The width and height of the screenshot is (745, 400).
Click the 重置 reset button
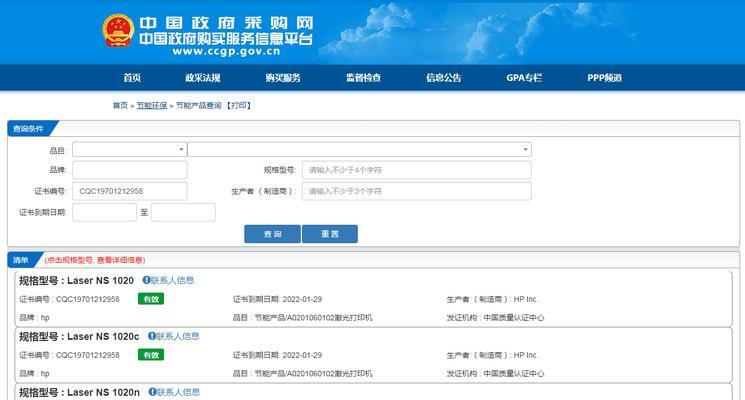[330, 234]
